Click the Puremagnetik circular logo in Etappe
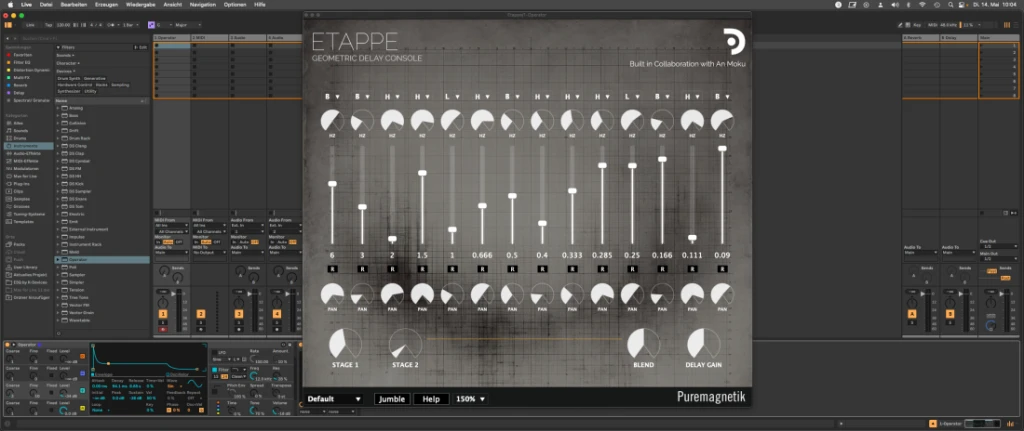 734,42
